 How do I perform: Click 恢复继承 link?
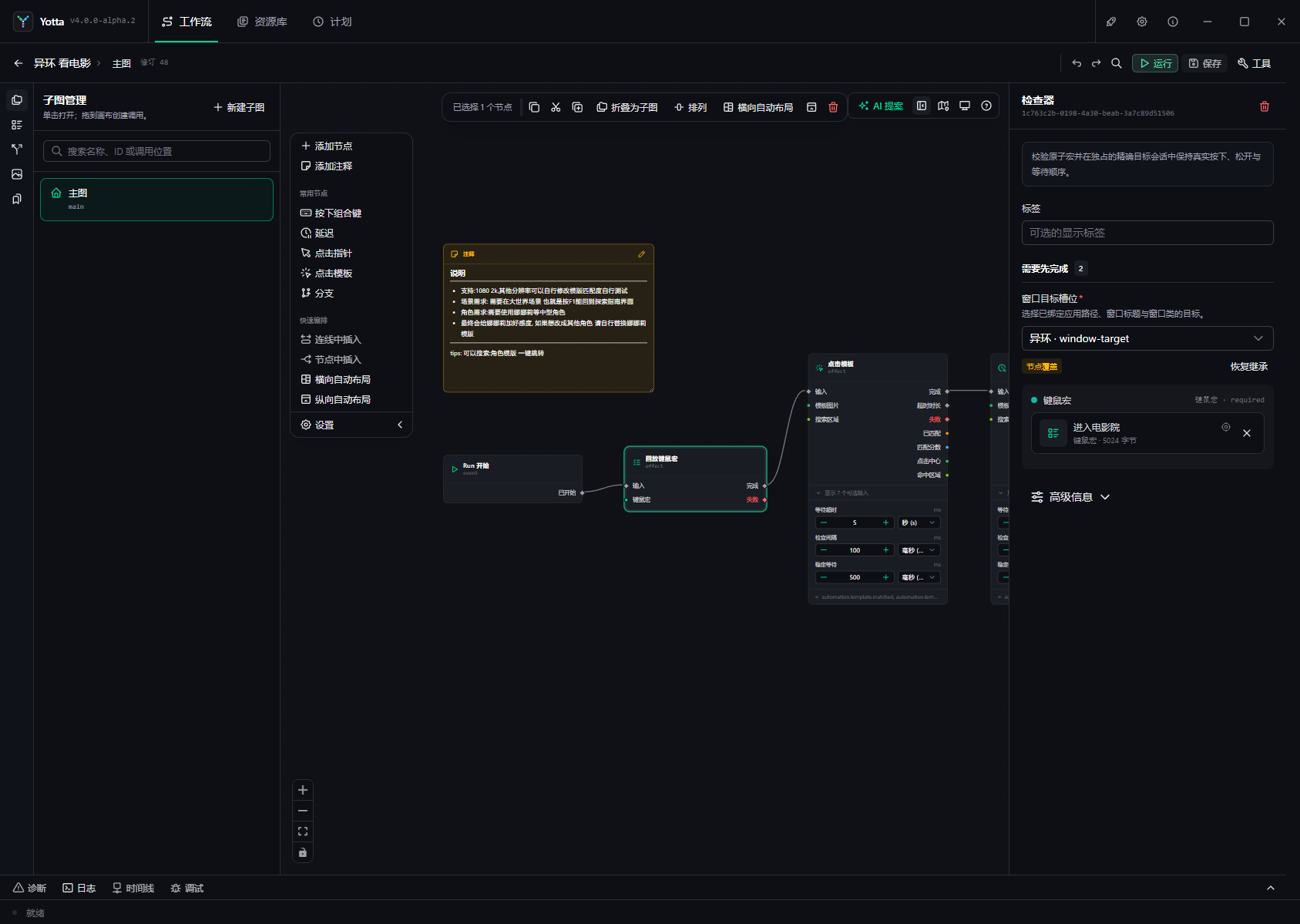pos(1248,367)
